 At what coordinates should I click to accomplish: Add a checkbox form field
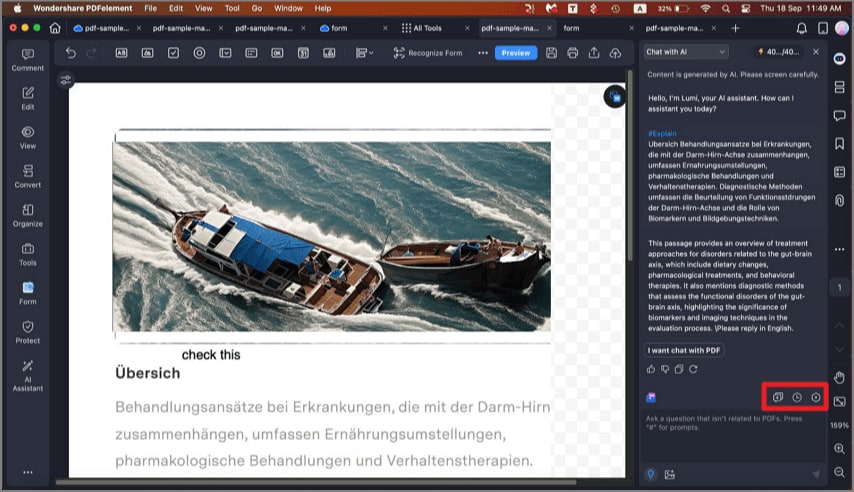click(x=173, y=53)
